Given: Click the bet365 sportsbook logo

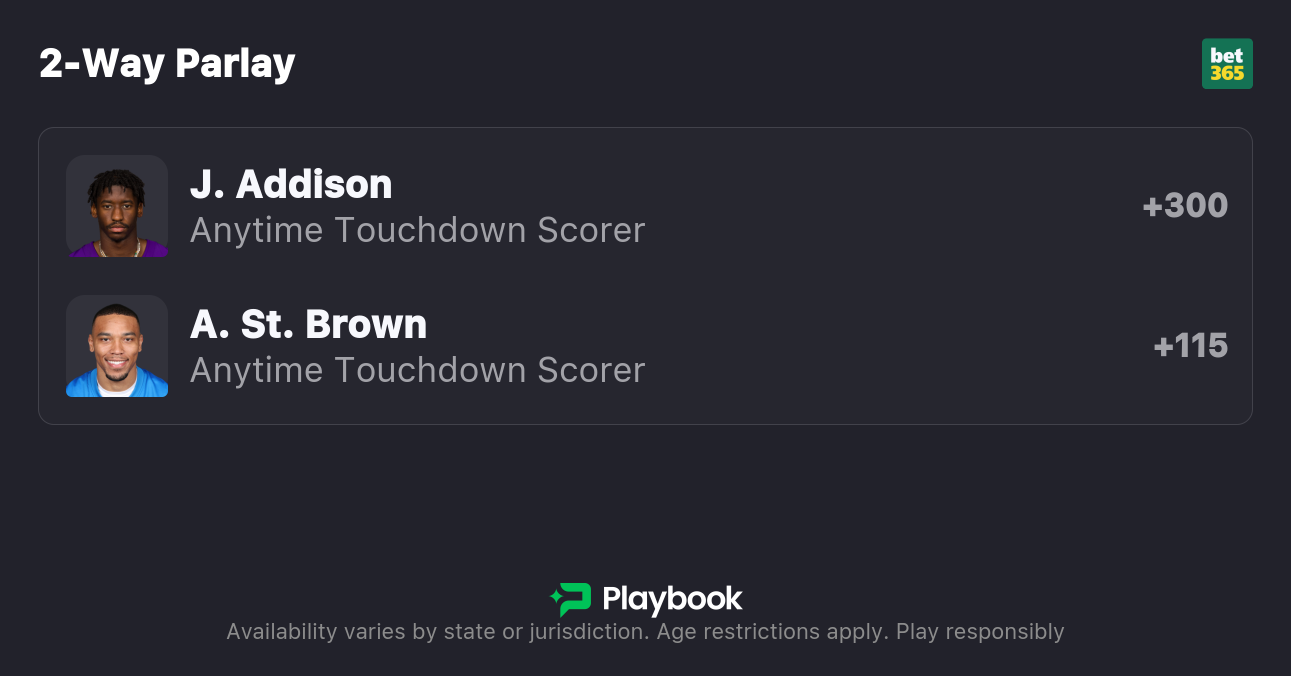Looking at the screenshot, I should tap(1227, 64).
